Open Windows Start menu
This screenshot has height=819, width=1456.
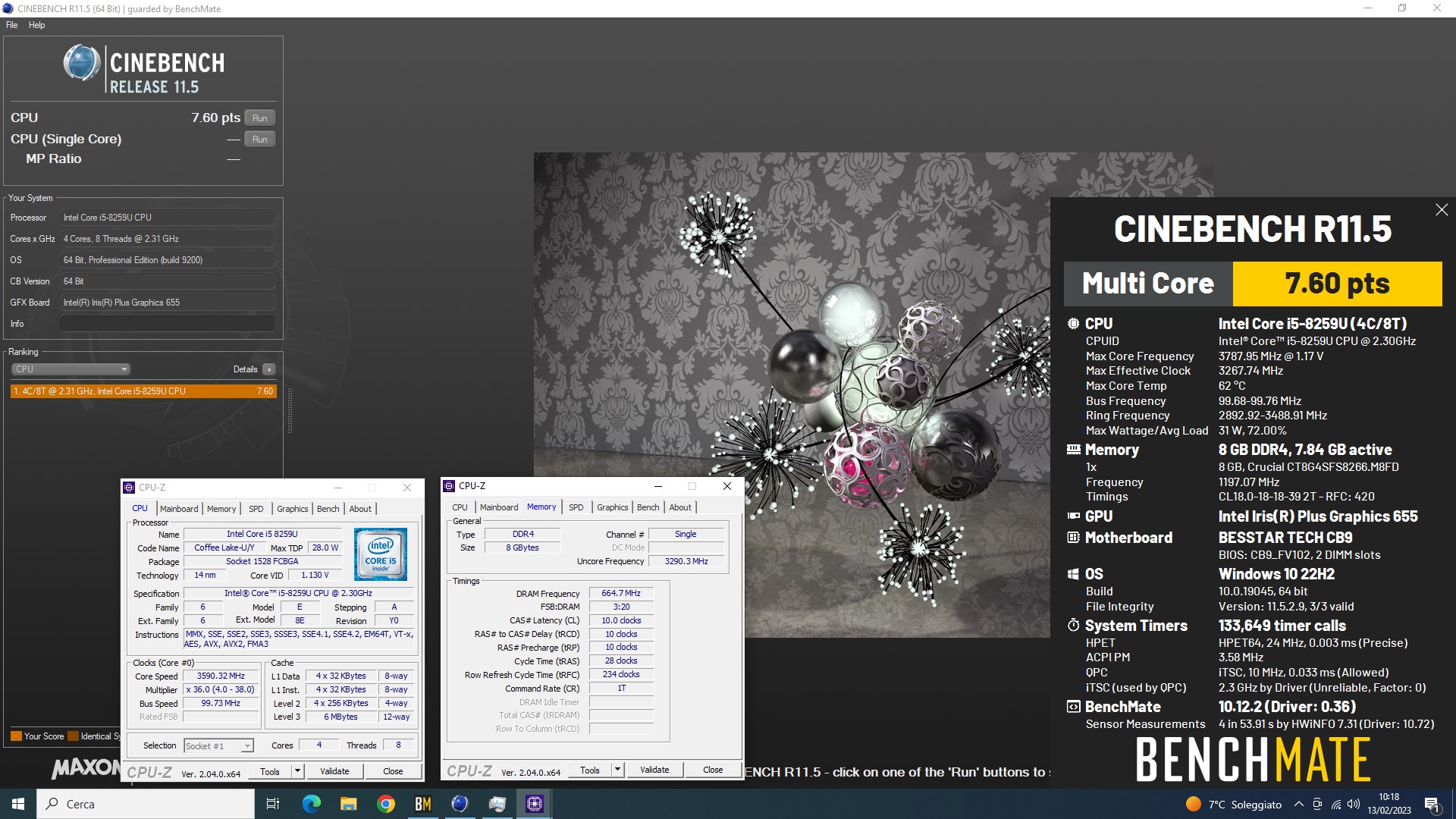point(18,804)
